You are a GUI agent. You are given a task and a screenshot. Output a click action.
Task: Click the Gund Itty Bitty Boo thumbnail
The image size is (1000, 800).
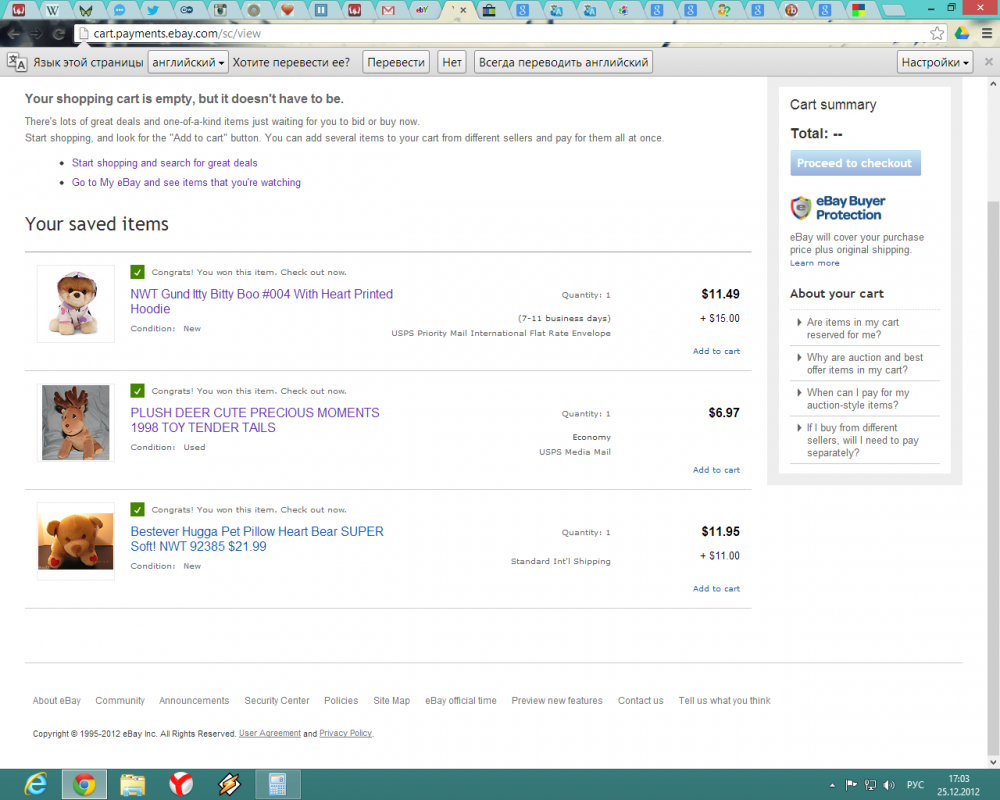(76, 304)
